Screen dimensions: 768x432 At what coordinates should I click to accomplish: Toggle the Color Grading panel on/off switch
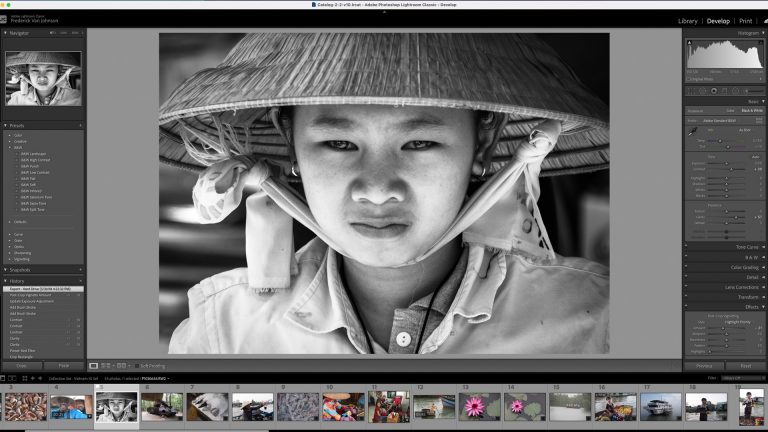(686, 267)
